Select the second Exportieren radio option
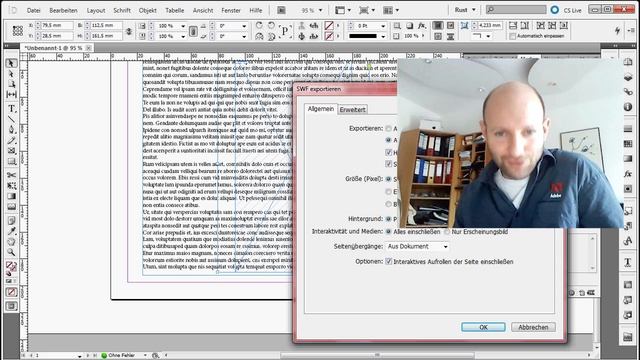 click(389, 140)
